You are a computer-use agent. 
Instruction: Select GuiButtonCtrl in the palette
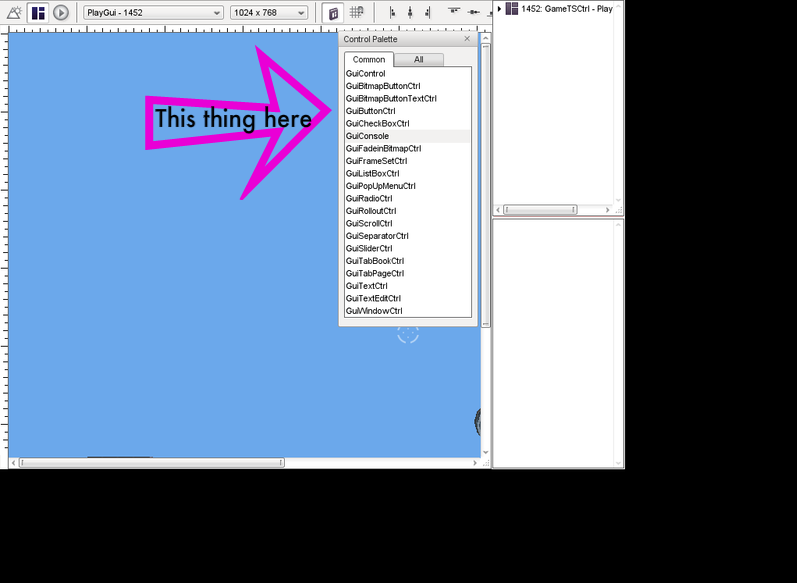371,111
